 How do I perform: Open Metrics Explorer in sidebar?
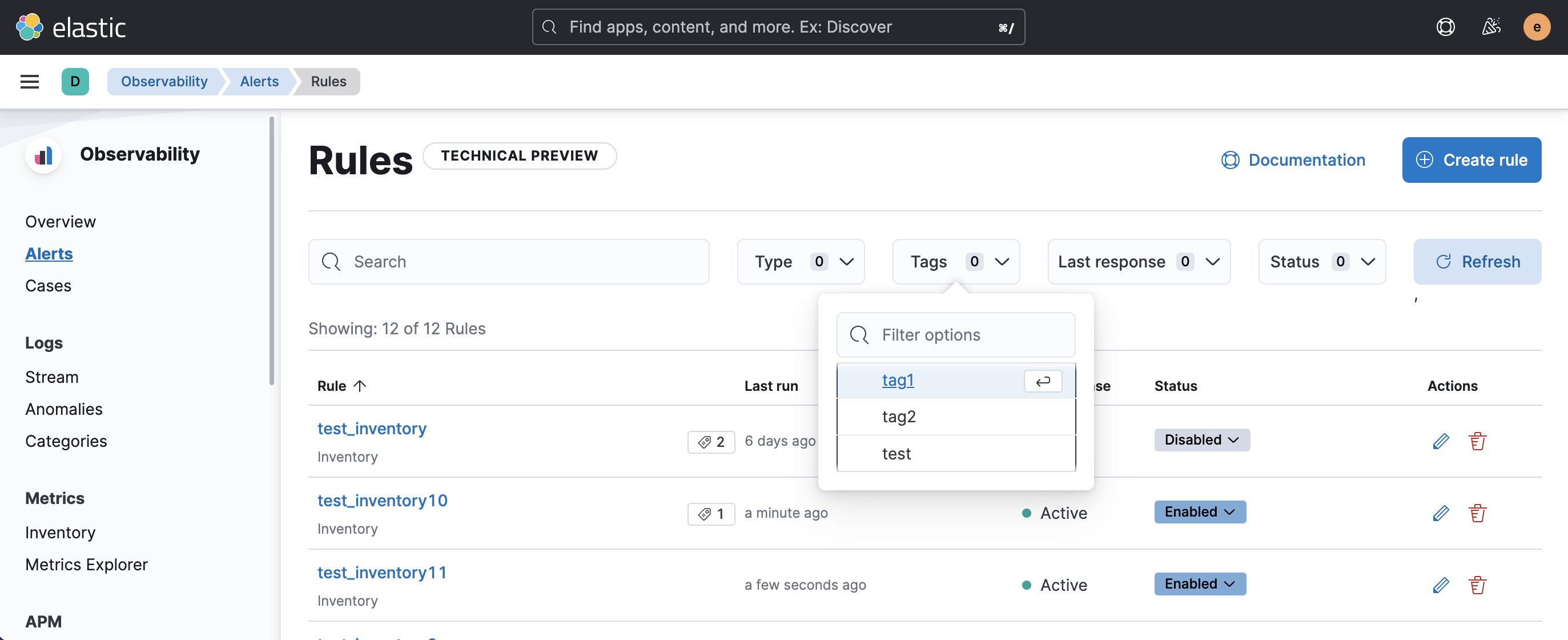click(x=86, y=565)
